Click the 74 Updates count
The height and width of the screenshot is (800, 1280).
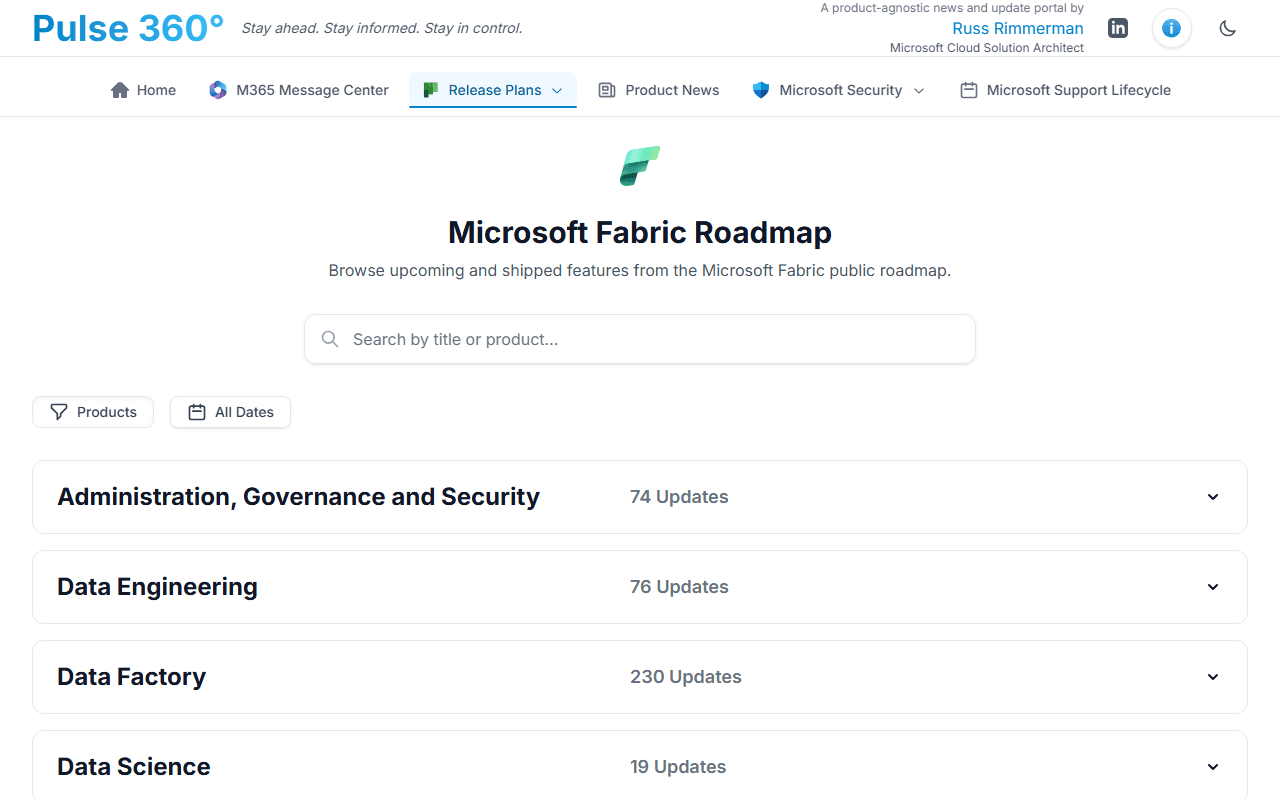679,497
